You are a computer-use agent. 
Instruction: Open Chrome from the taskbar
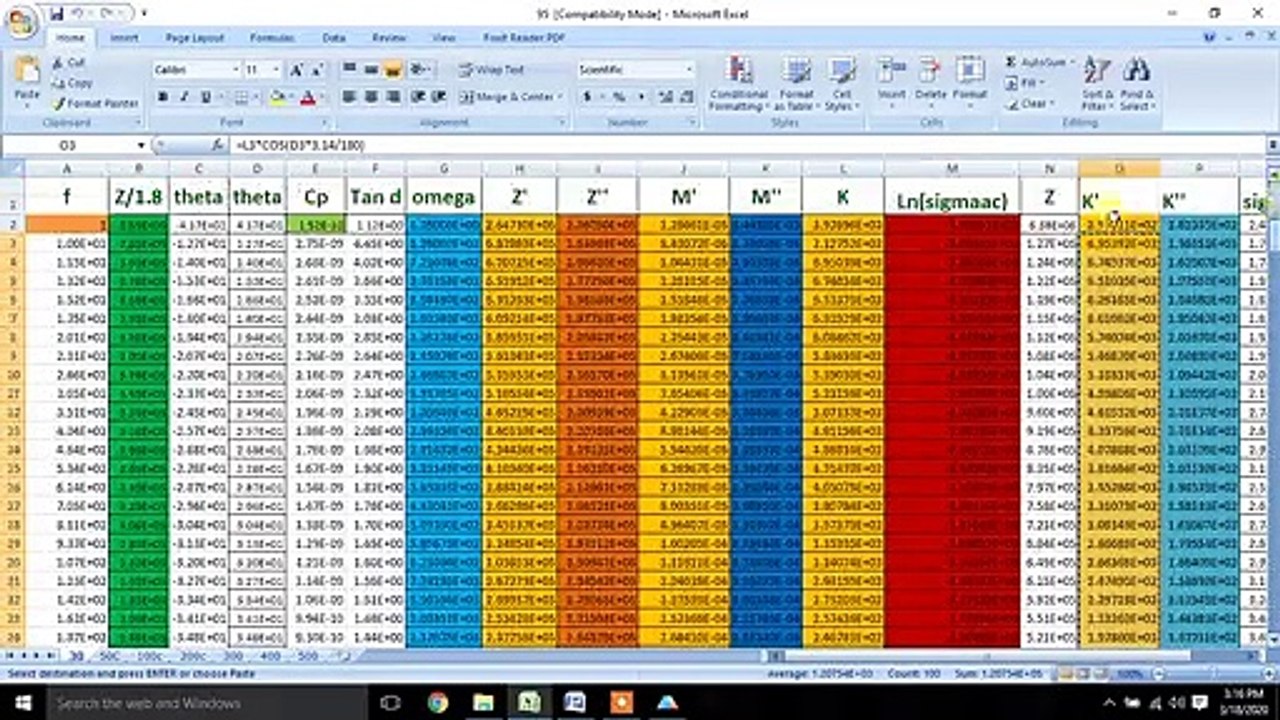pyautogui.click(x=438, y=702)
